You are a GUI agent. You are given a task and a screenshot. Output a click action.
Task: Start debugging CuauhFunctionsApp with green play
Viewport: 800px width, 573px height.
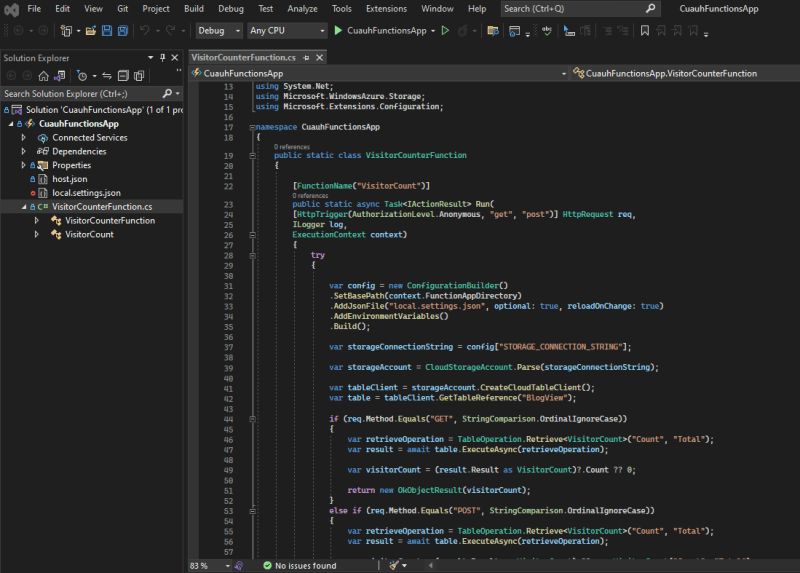338,31
